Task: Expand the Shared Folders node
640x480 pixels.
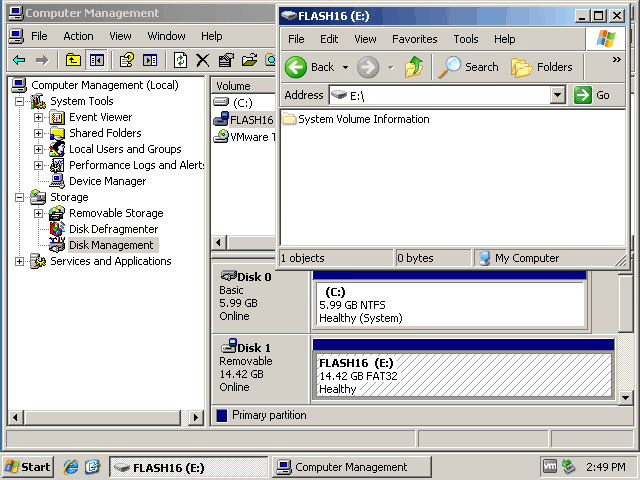Action: coord(38,133)
